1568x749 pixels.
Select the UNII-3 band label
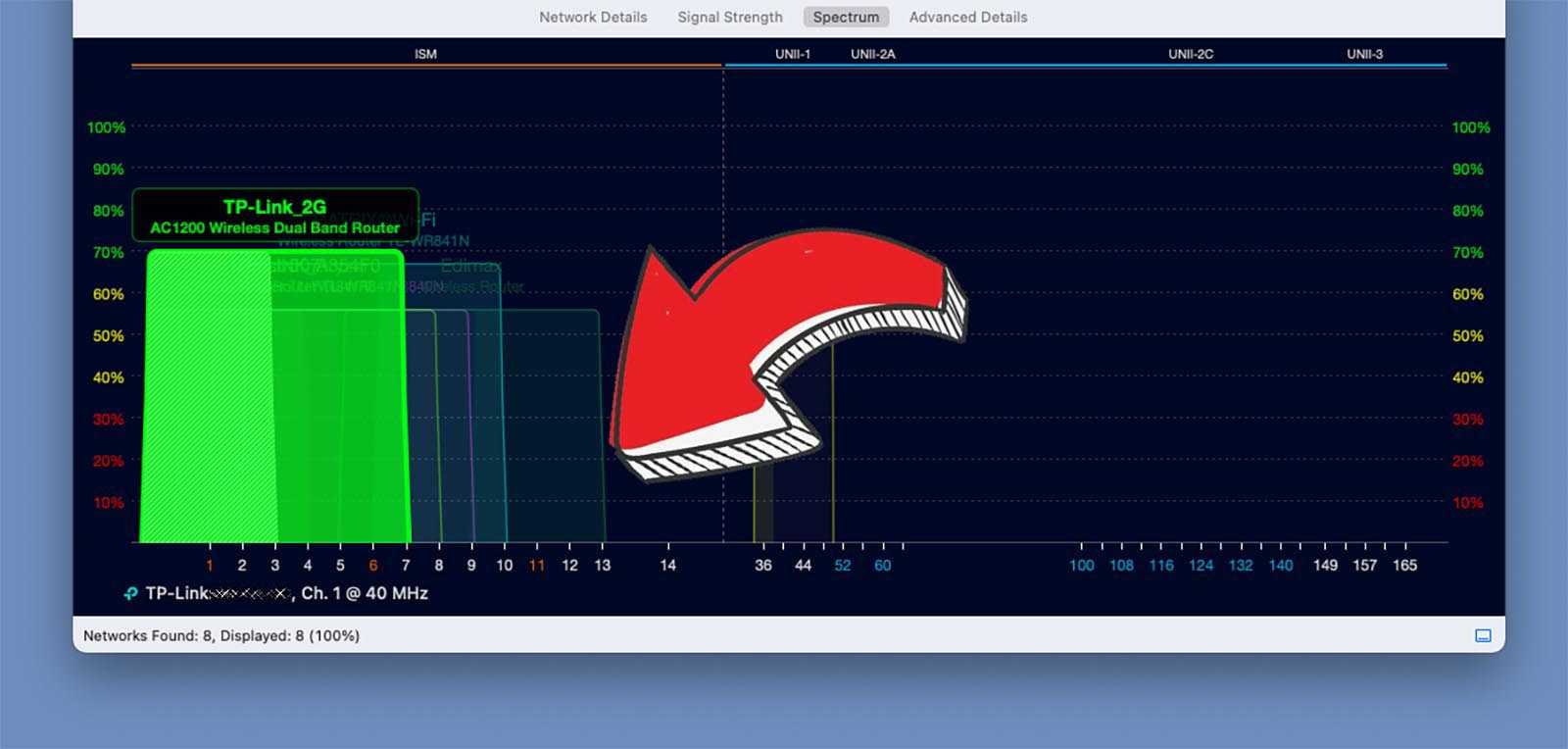pyautogui.click(x=1364, y=54)
